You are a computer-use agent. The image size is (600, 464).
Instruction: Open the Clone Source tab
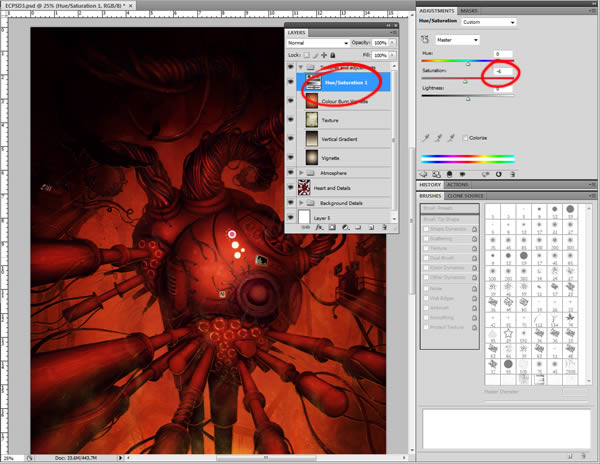465,196
